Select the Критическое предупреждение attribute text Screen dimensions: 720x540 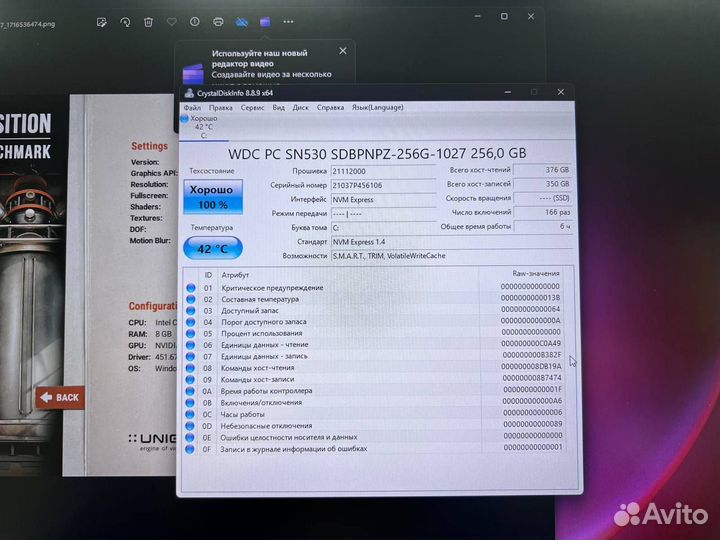272,288
